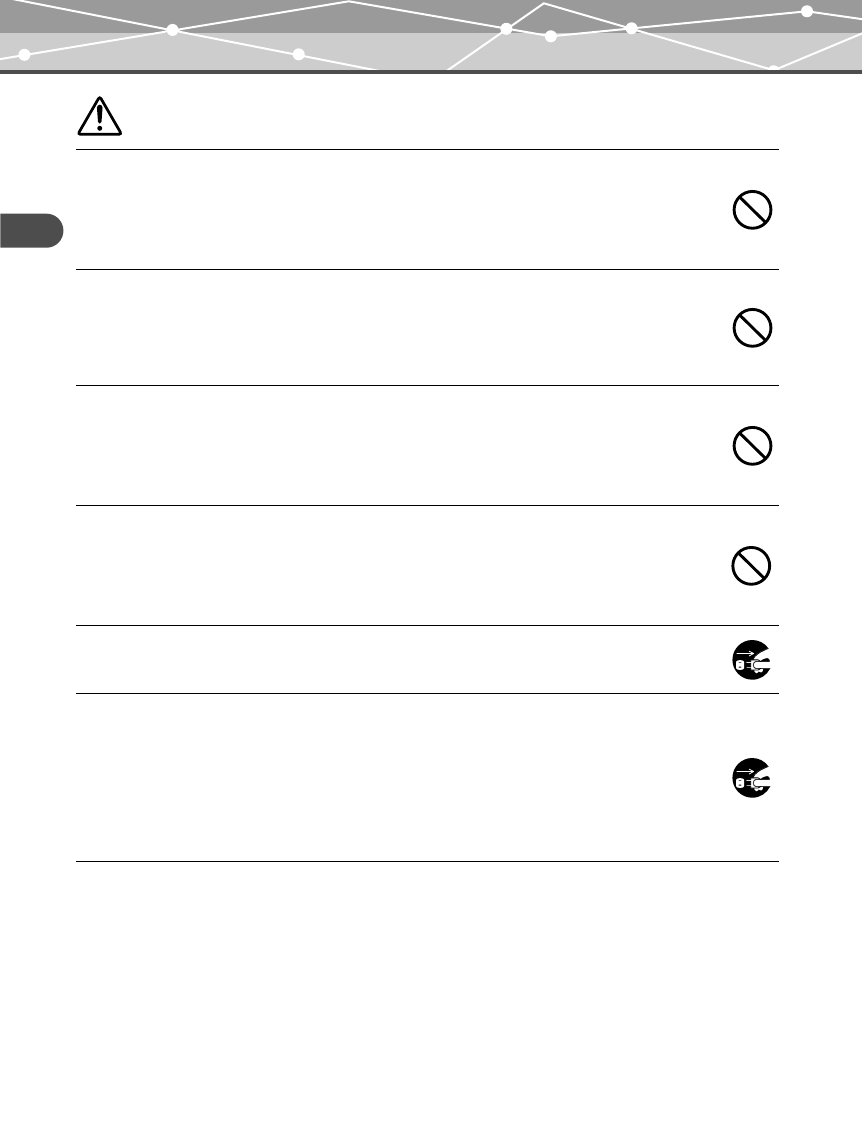Click the low white dot between two left nodes

pos(299,54)
